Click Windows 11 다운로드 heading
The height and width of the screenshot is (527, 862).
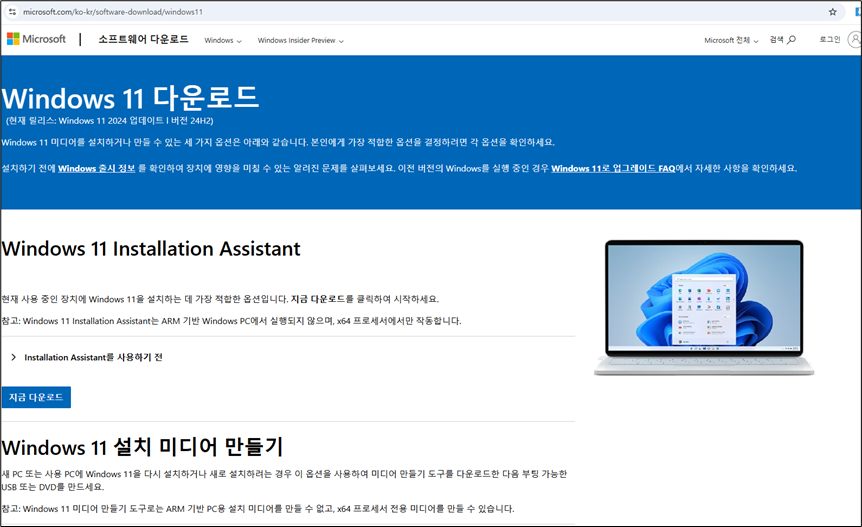(x=130, y=98)
